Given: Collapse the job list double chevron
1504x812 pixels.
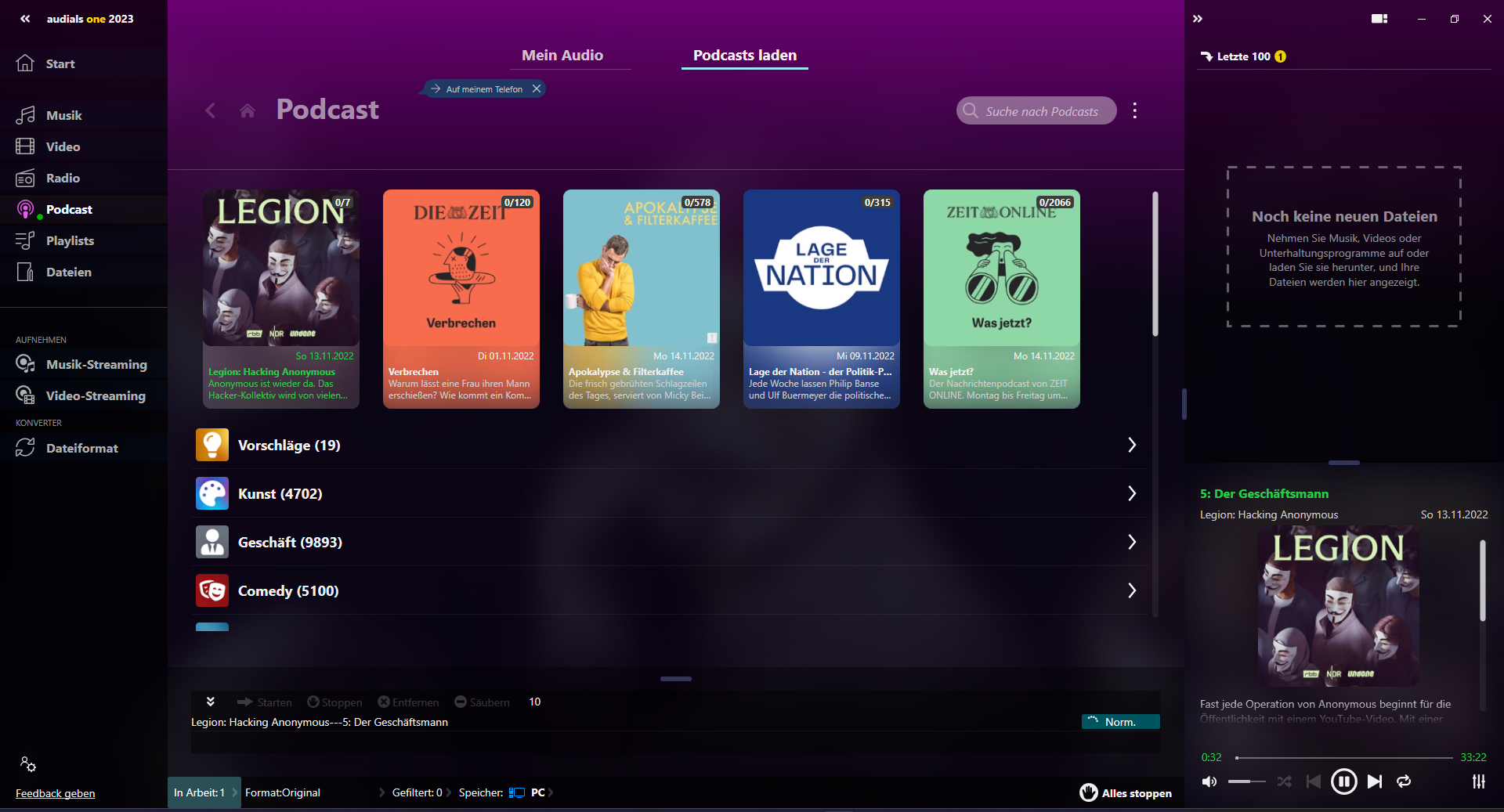Looking at the screenshot, I should pyautogui.click(x=211, y=702).
